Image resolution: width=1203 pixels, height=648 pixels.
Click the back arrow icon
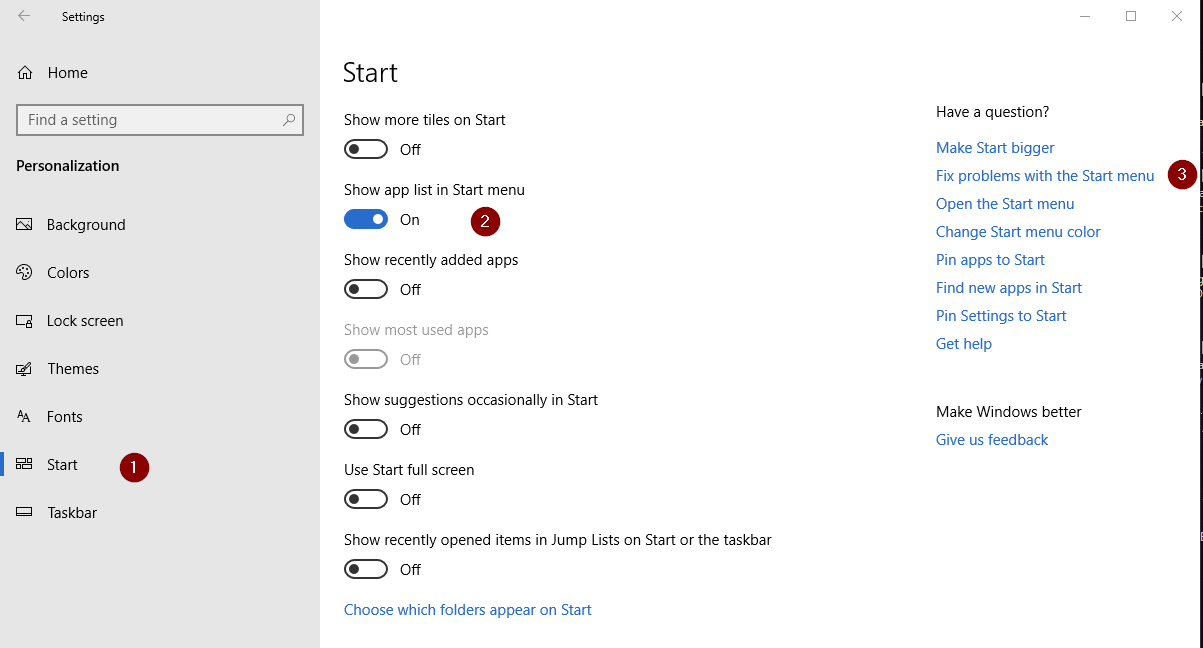[x=24, y=16]
